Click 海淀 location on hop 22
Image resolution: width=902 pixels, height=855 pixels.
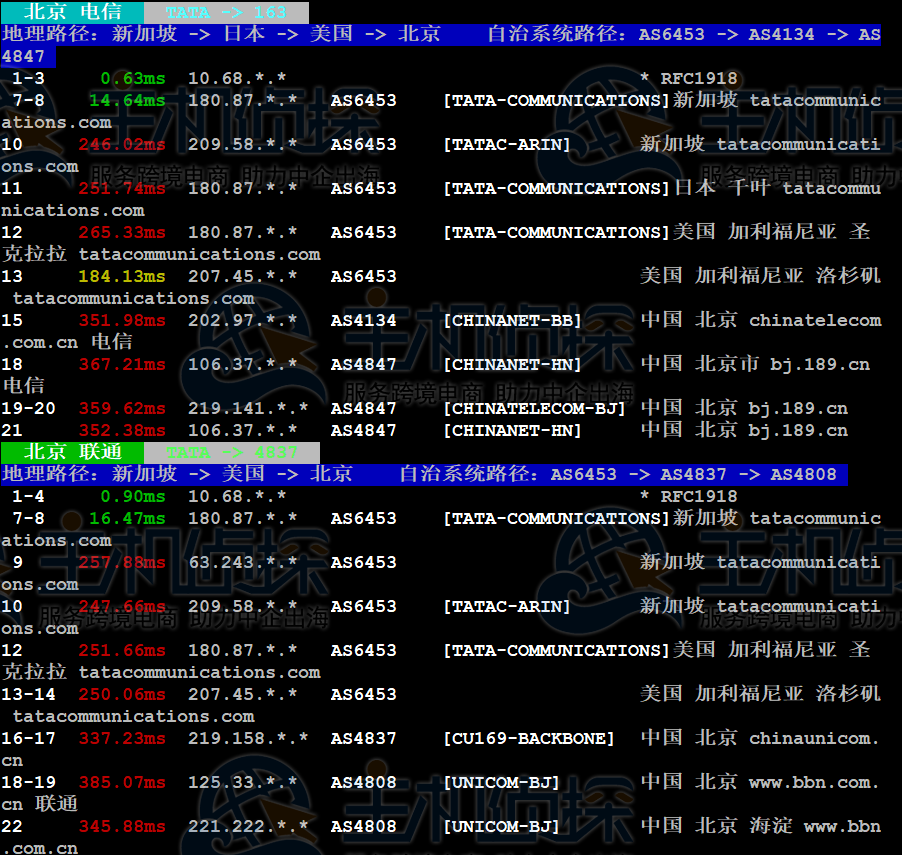tap(770, 825)
